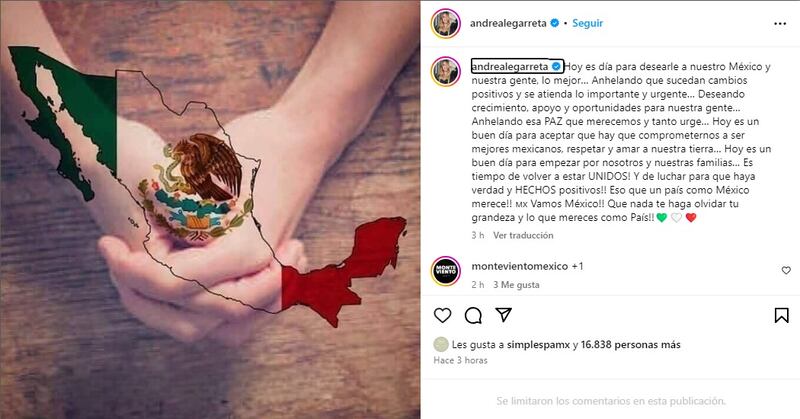800x419 pixels.
Task: Open the Mexico flag map post image
Action: (210, 209)
